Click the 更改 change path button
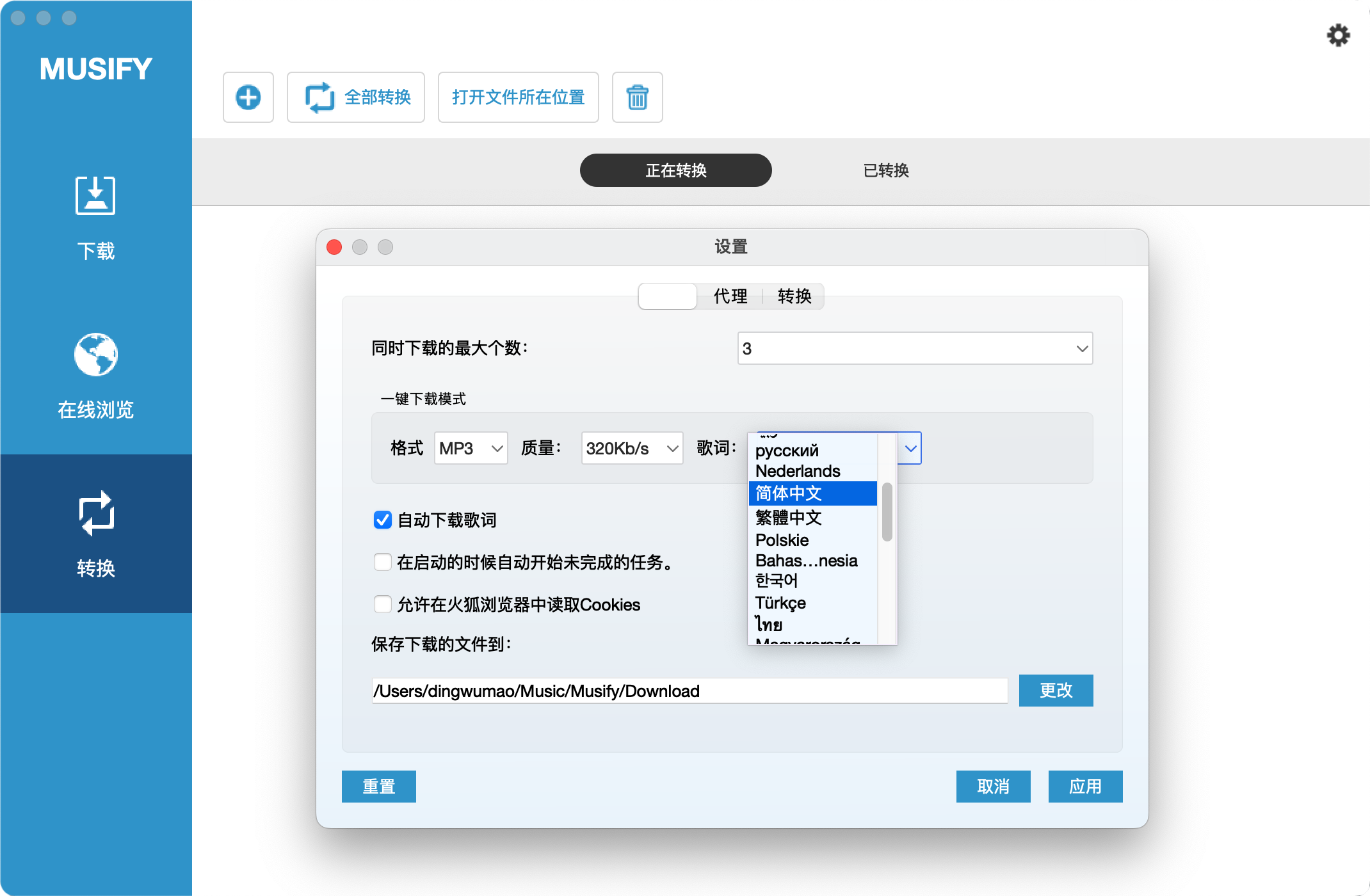The height and width of the screenshot is (896, 1370). 1056,690
